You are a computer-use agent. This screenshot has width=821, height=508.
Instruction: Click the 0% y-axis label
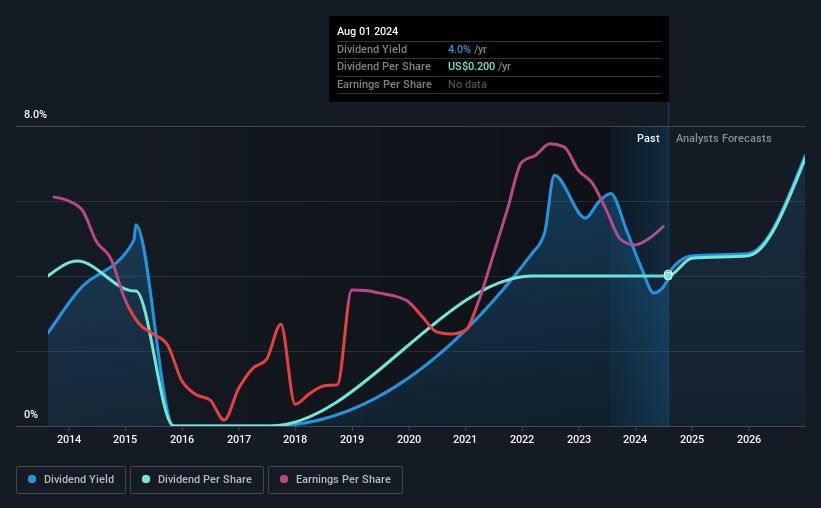coord(31,414)
